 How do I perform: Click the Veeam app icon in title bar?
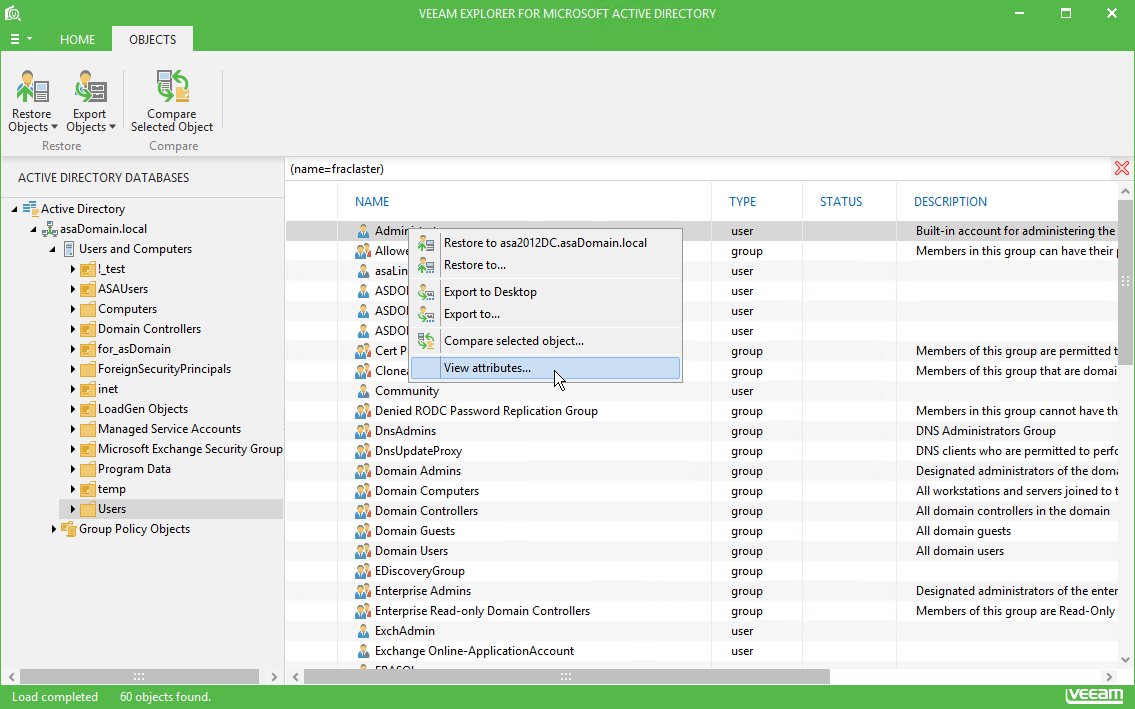coord(13,13)
